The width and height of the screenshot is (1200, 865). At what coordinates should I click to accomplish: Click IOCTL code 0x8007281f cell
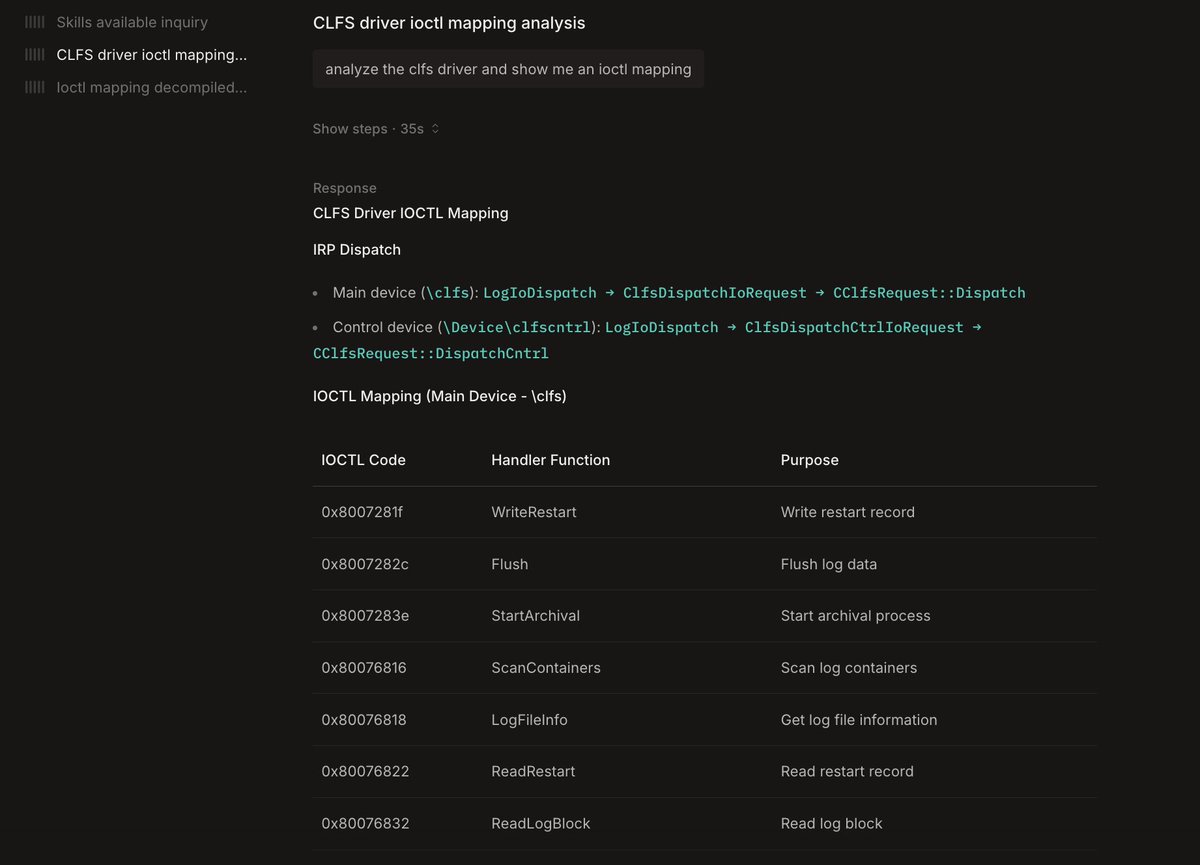362,512
